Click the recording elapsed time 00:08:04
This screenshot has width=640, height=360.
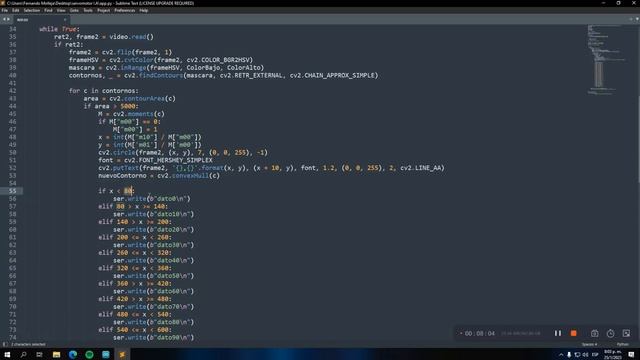[x=480, y=333]
